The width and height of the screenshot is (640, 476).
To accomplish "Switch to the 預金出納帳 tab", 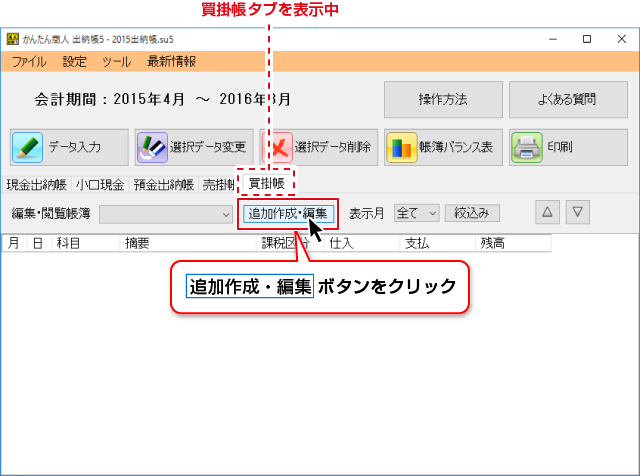I will point(164,185).
